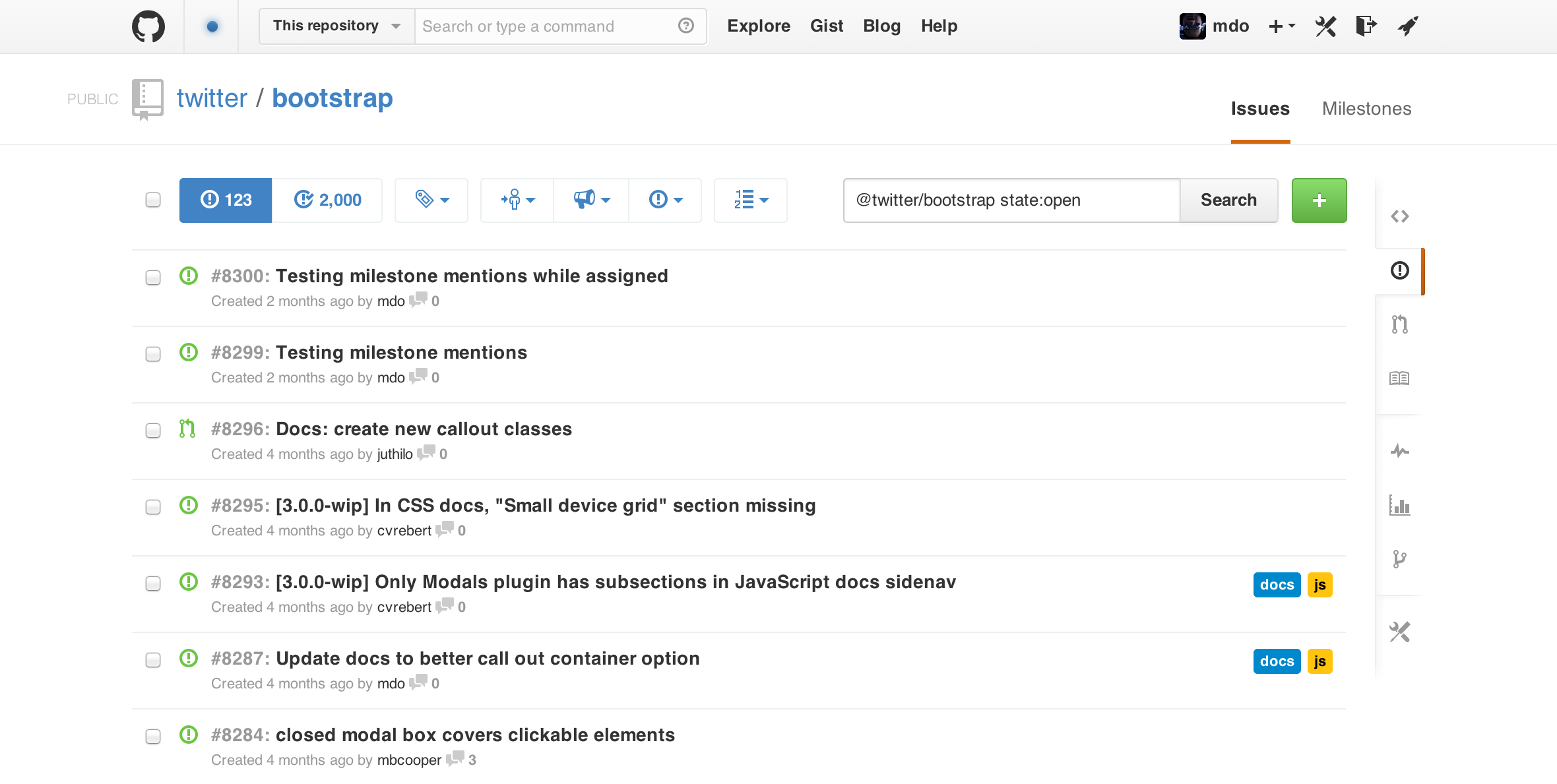
Task: Open the twitter organization link
Action: (x=212, y=98)
